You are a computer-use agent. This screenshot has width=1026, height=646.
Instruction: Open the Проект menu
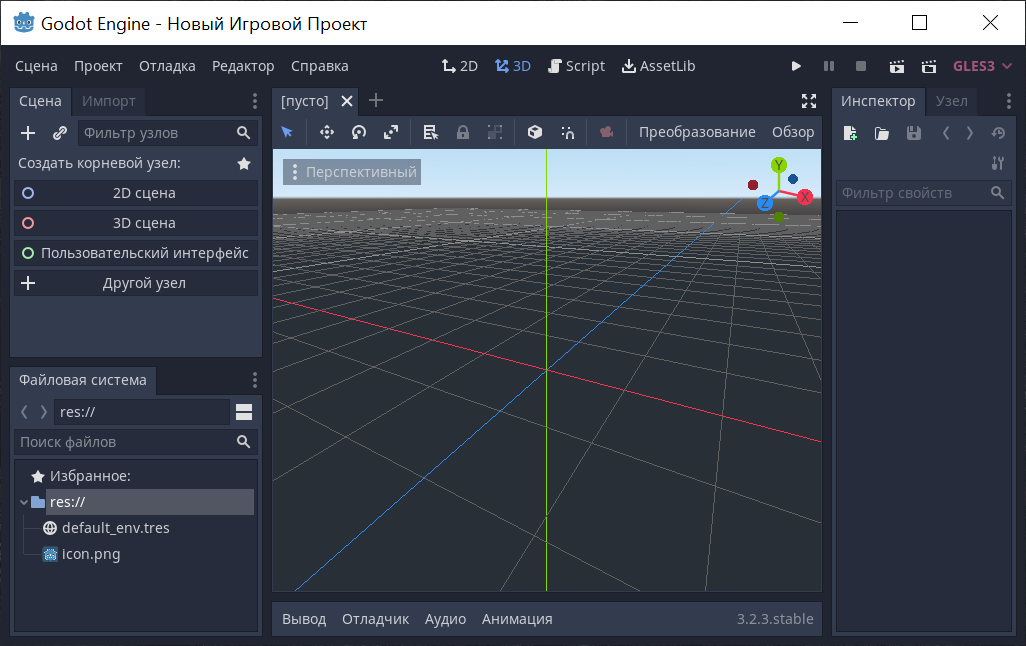[x=98, y=66]
